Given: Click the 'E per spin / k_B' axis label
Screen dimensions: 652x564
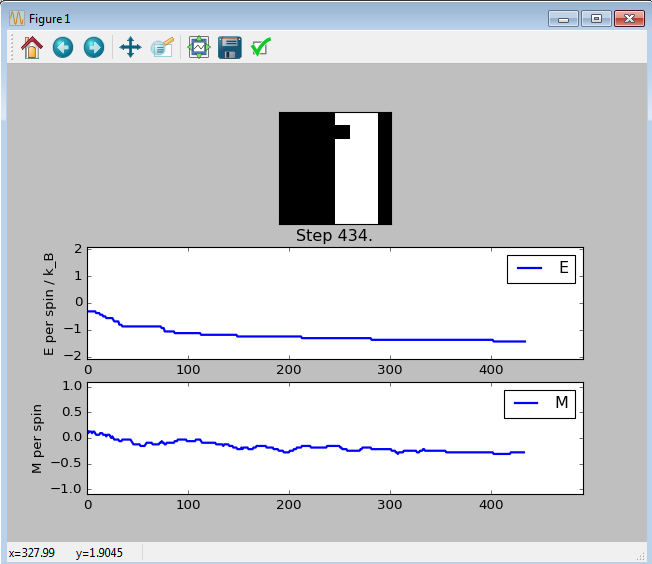Looking at the screenshot, I should tap(49, 304).
